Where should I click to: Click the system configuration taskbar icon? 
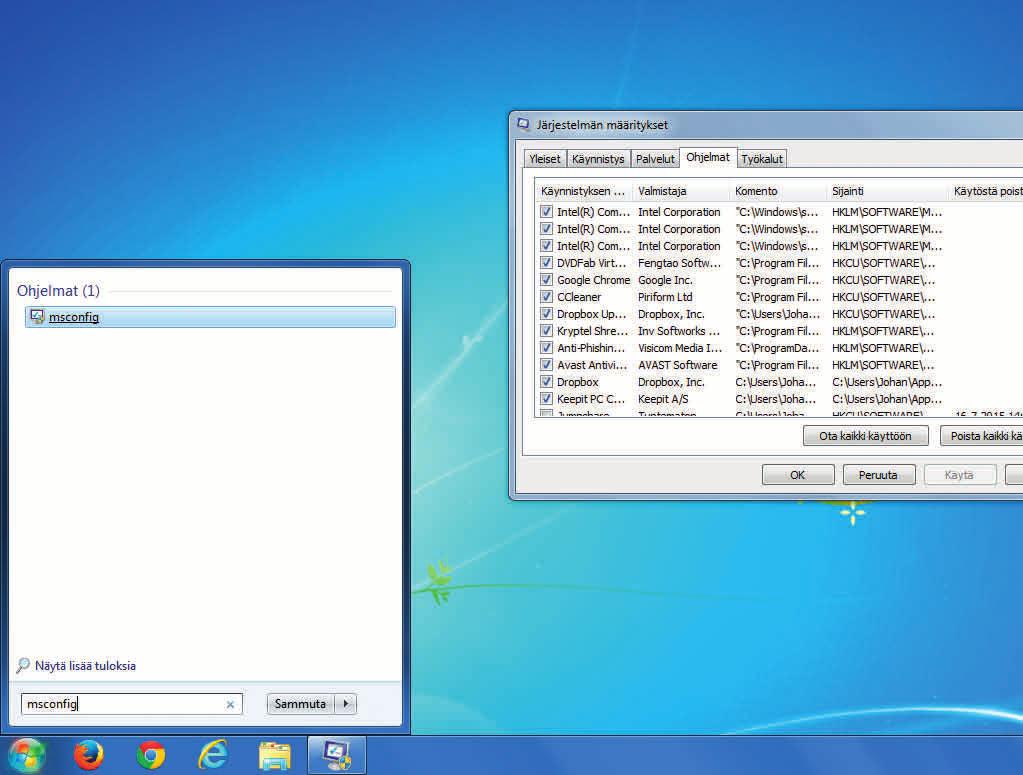(337, 755)
